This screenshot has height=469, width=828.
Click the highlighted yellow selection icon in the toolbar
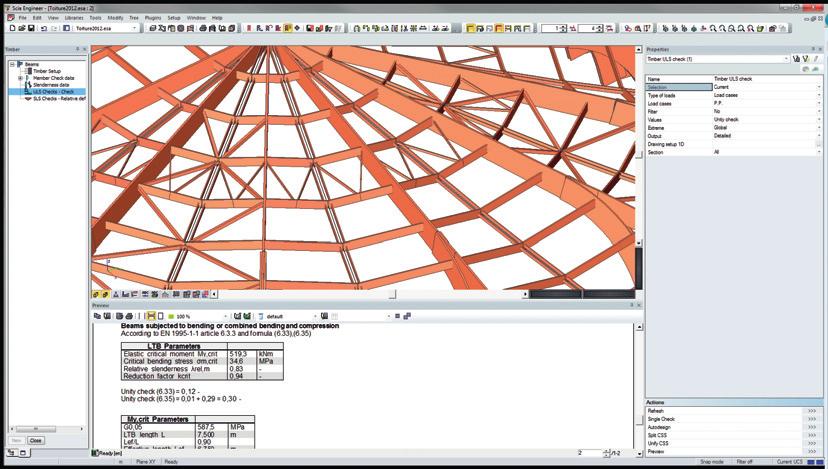pyautogui.click(x=288, y=28)
